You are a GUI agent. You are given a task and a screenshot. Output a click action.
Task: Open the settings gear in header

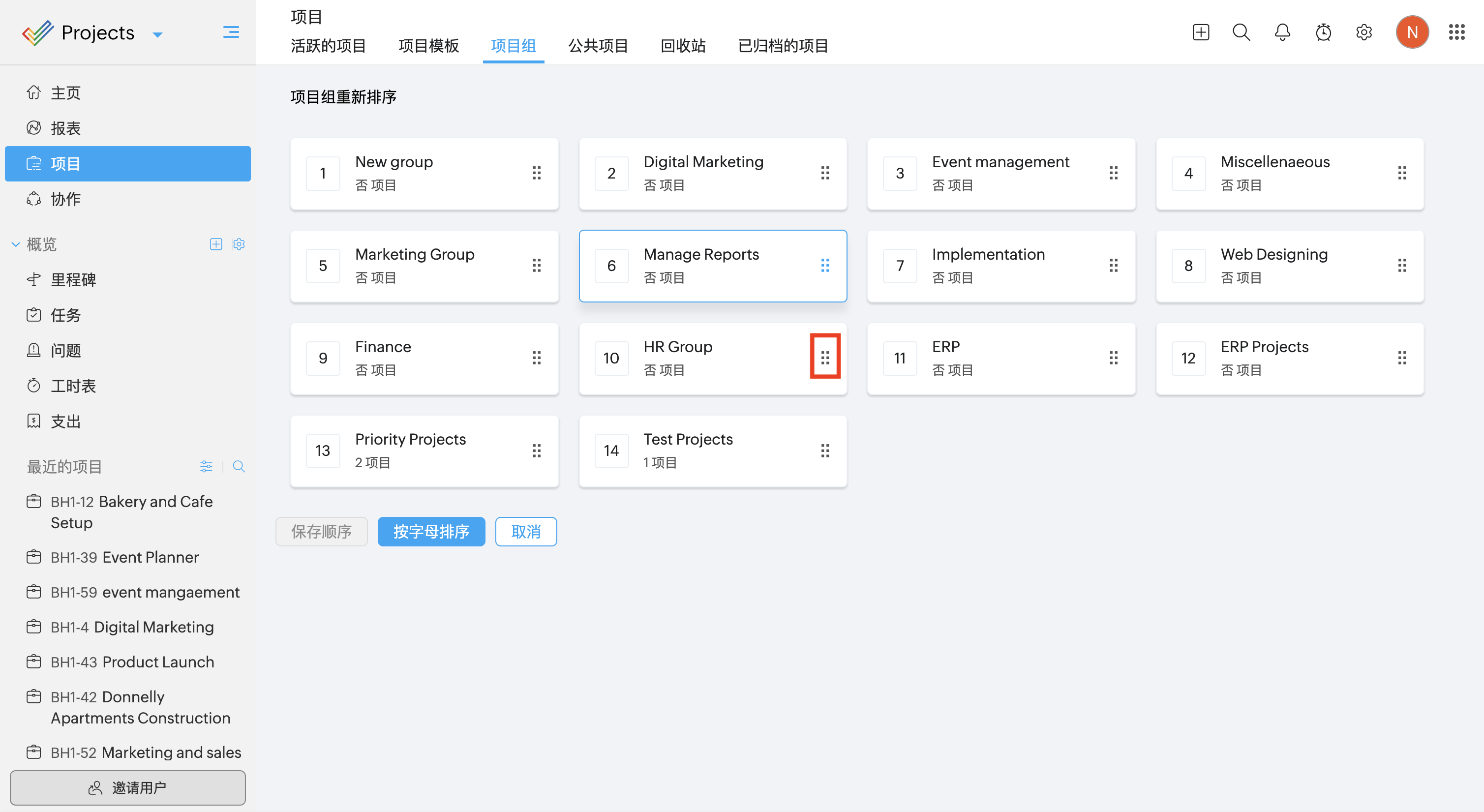(1363, 32)
